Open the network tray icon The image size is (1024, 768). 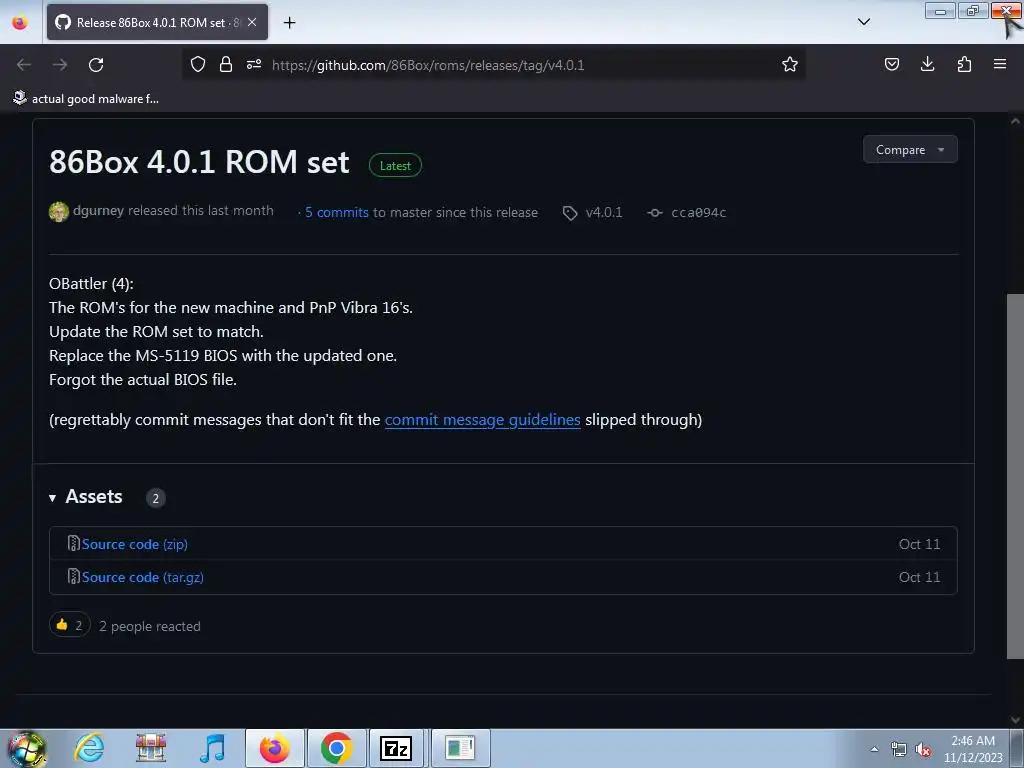coord(899,750)
